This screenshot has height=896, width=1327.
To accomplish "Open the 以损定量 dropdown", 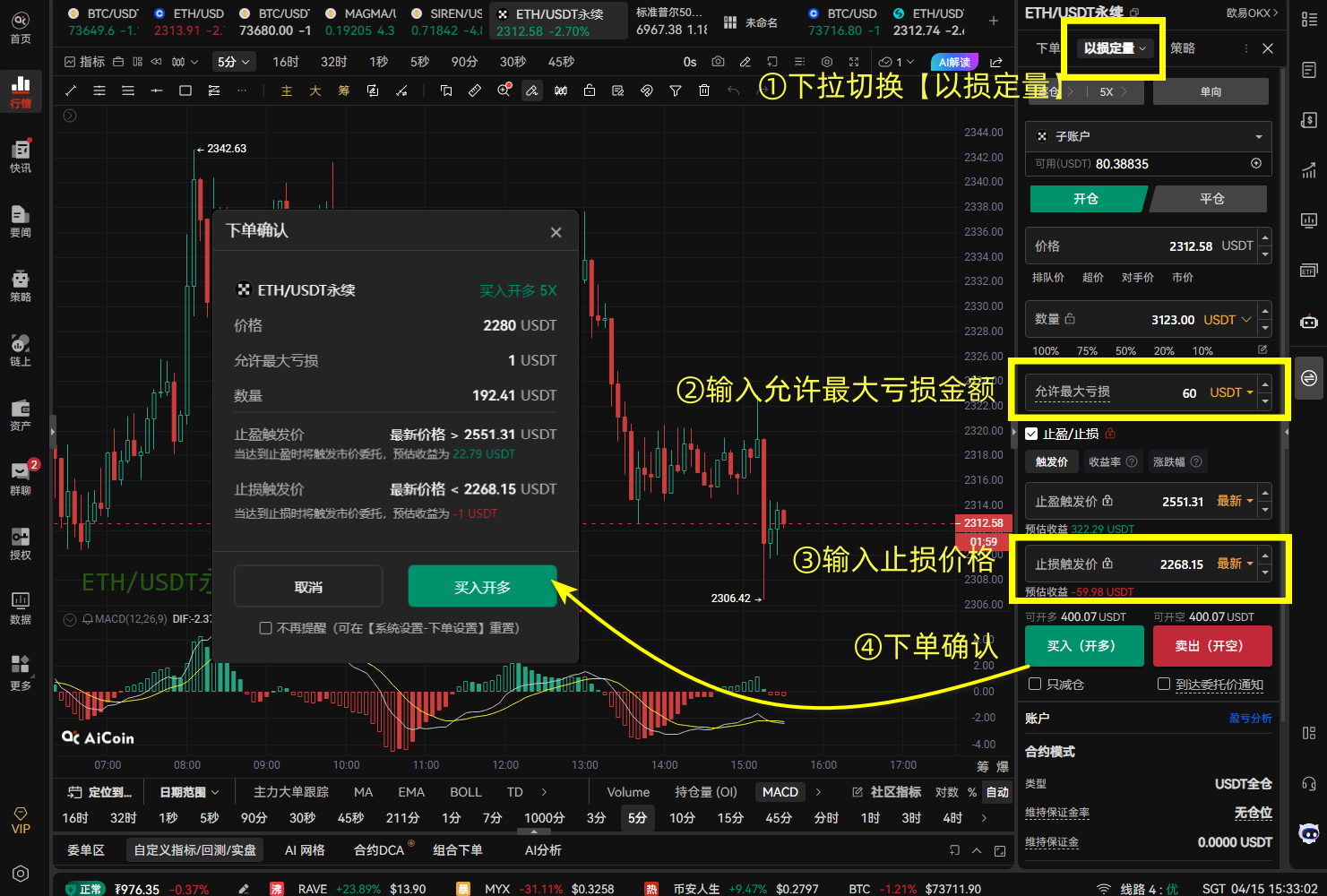I will coord(1113,49).
